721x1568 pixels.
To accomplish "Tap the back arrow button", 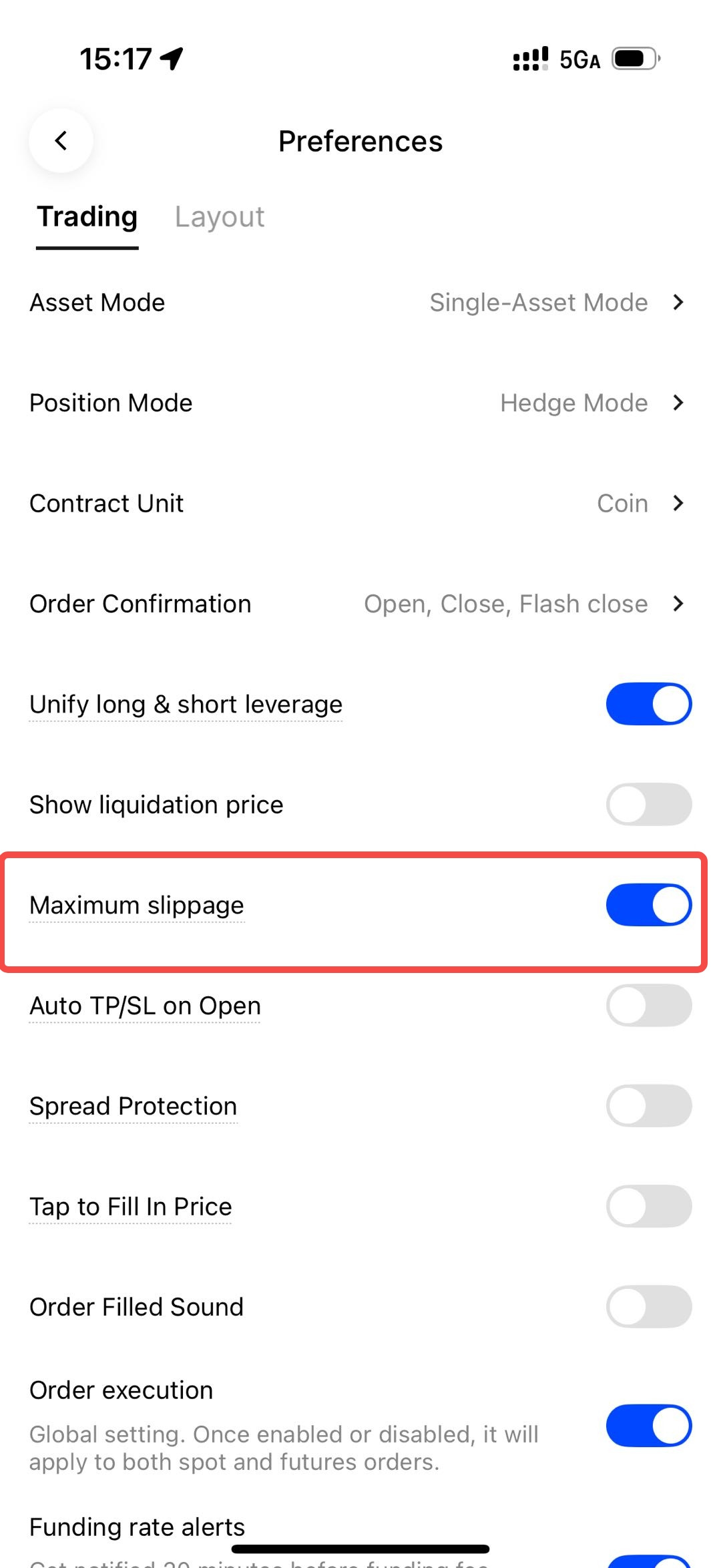I will pos(61,141).
